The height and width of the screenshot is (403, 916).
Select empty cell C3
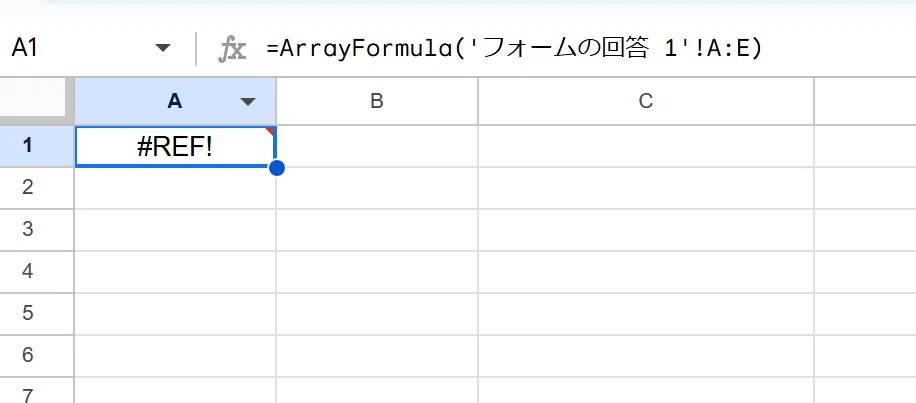coord(646,230)
